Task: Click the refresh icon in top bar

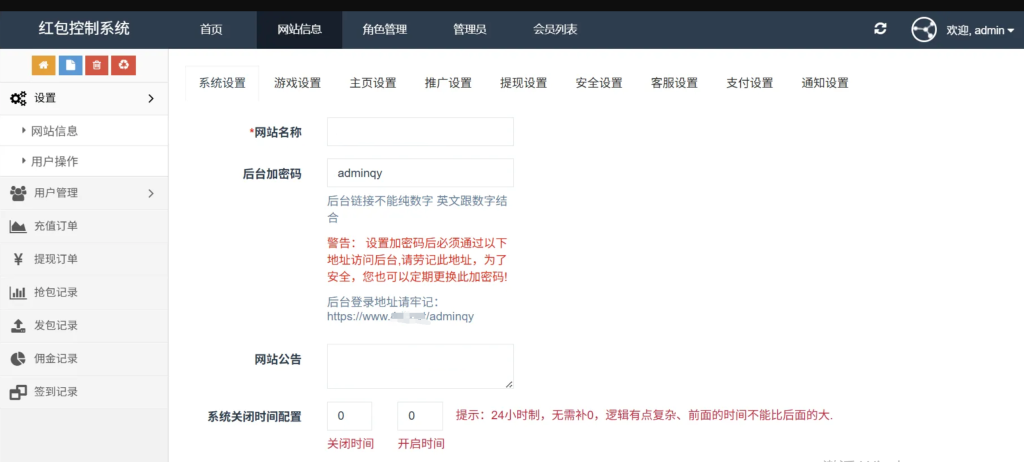Action: (880, 29)
